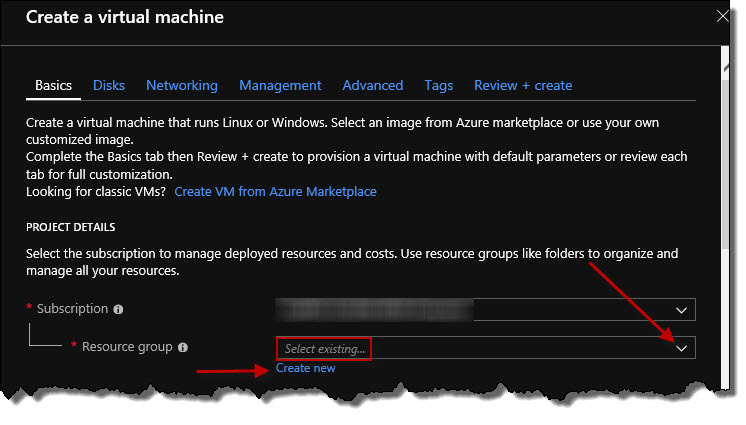
Task: Click the Subscription info icon
Action: tap(118, 310)
